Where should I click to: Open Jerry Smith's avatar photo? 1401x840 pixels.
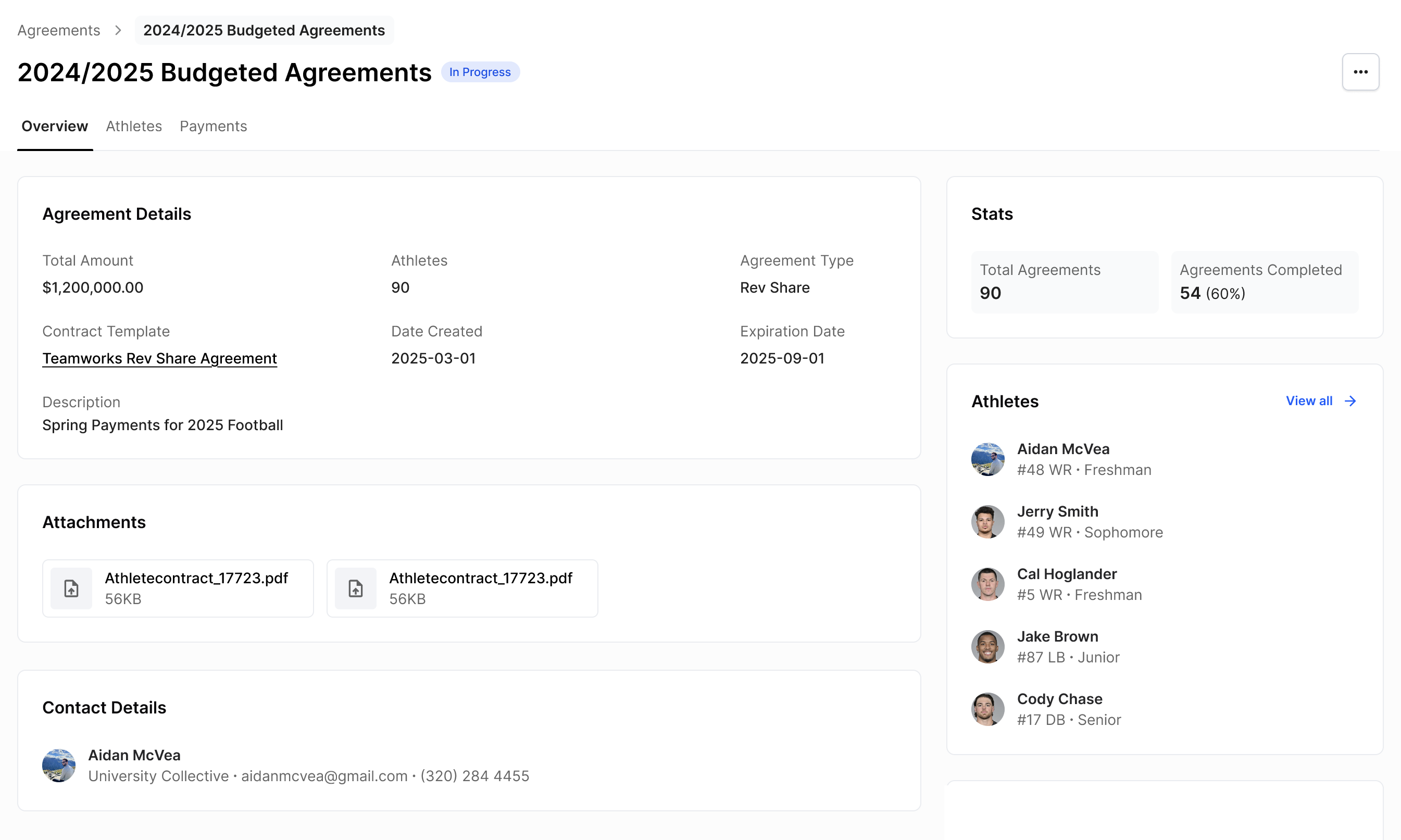point(988,521)
